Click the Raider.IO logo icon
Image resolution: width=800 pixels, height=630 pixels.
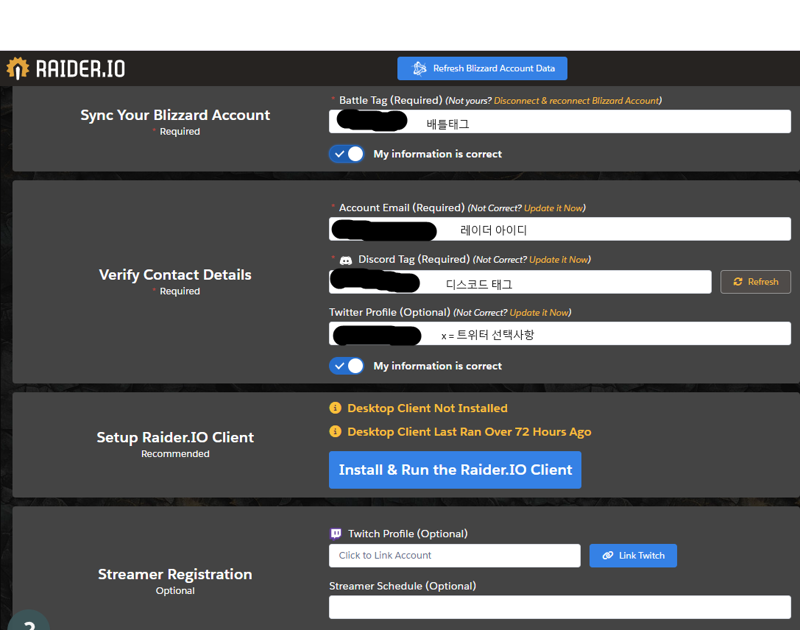[17, 68]
